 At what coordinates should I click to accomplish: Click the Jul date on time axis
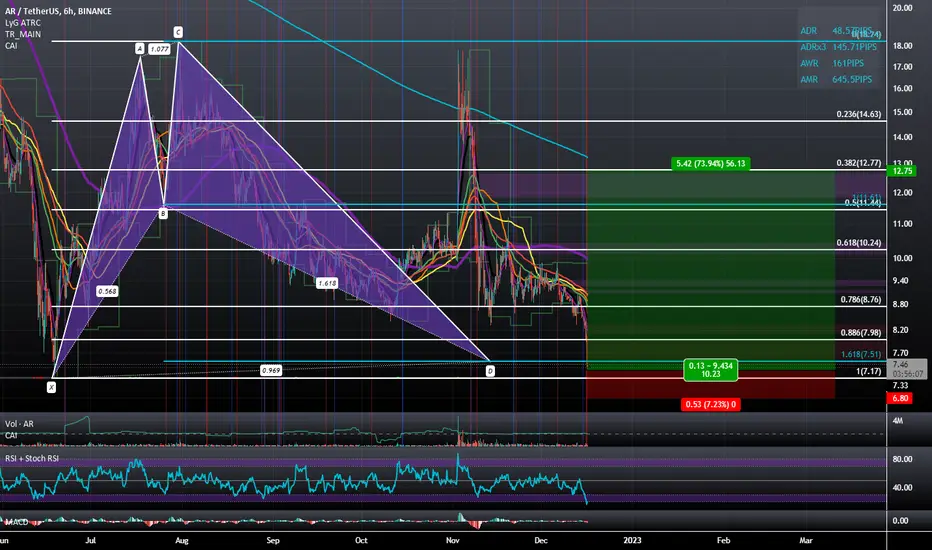[x=90, y=540]
